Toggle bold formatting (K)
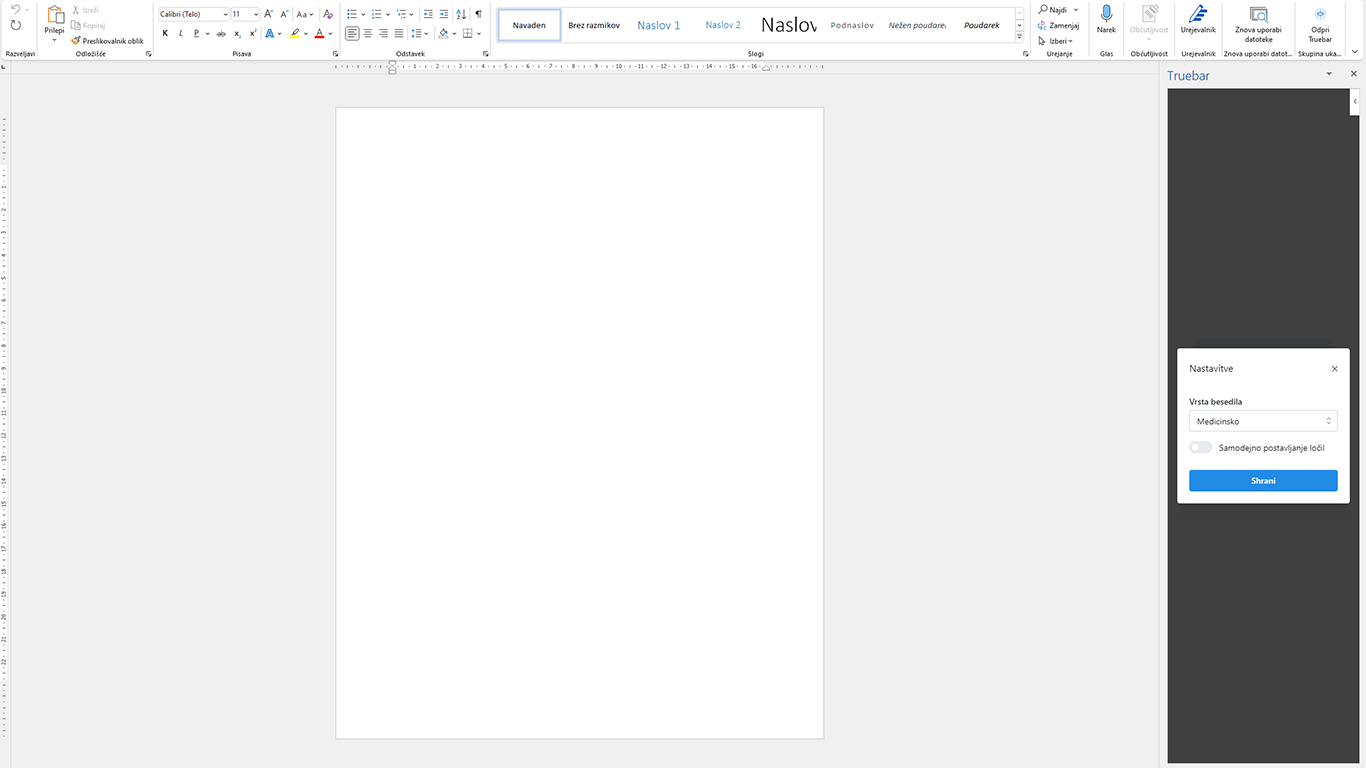 coord(166,34)
